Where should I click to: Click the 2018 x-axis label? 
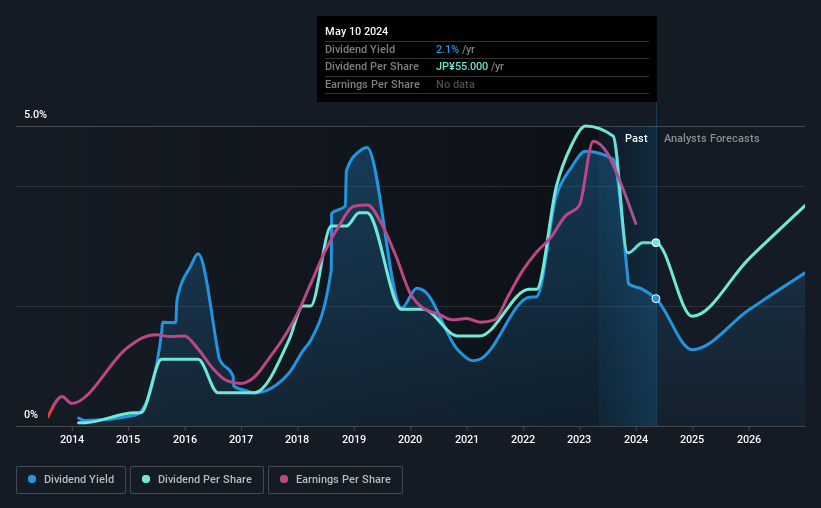pyautogui.click(x=297, y=439)
